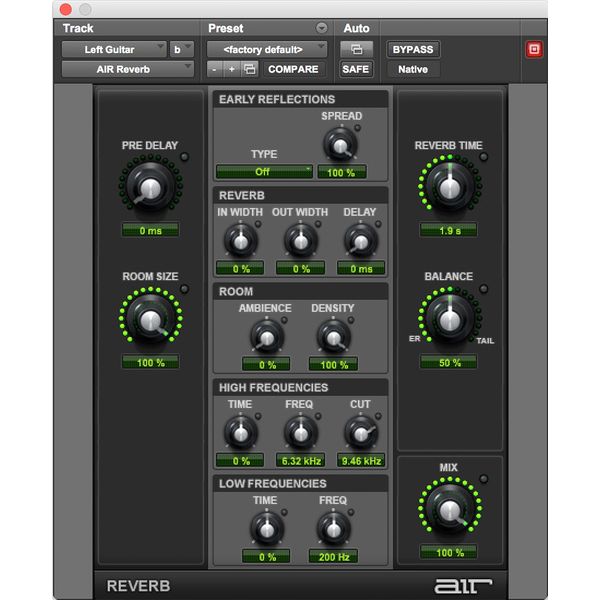Toggle the automation LED beside Pre Delay
Viewport: 600px width, 600px height.
coord(184,157)
